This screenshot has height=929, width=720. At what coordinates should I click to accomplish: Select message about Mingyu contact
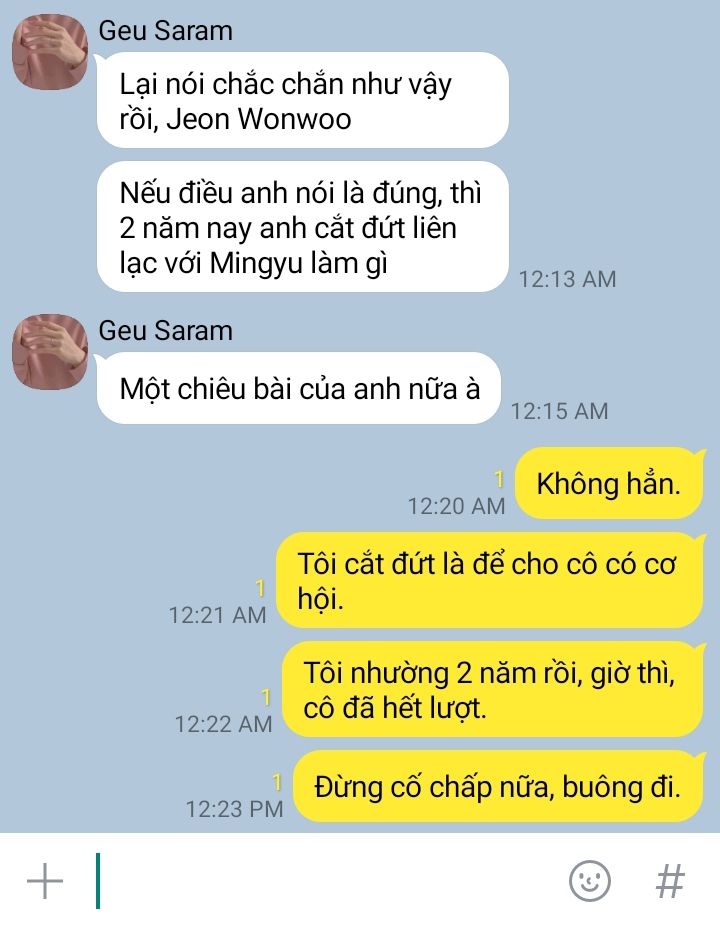[303, 227]
